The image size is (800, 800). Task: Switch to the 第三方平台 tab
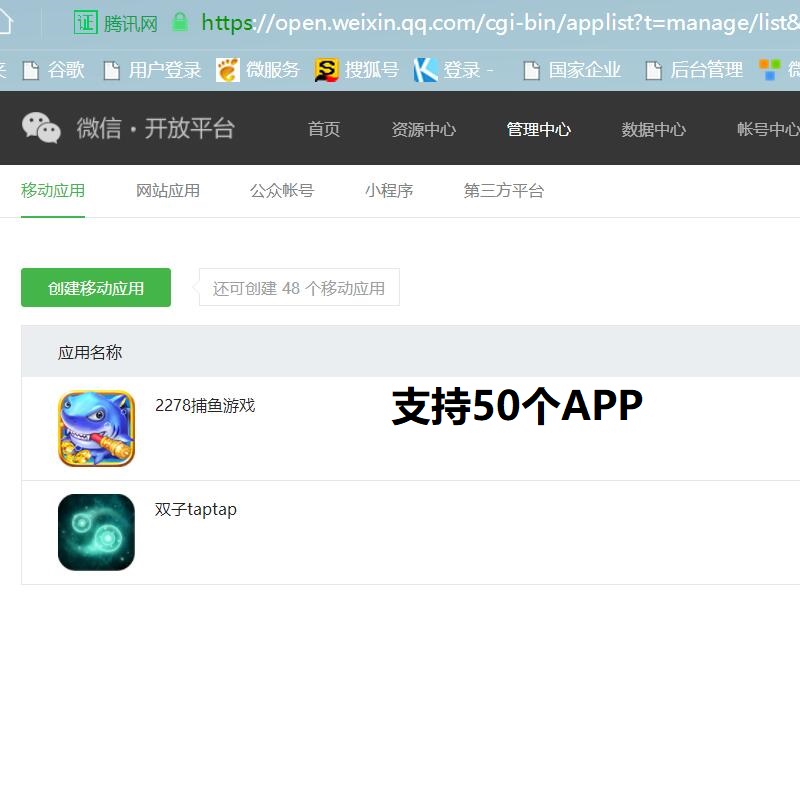tap(504, 191)
